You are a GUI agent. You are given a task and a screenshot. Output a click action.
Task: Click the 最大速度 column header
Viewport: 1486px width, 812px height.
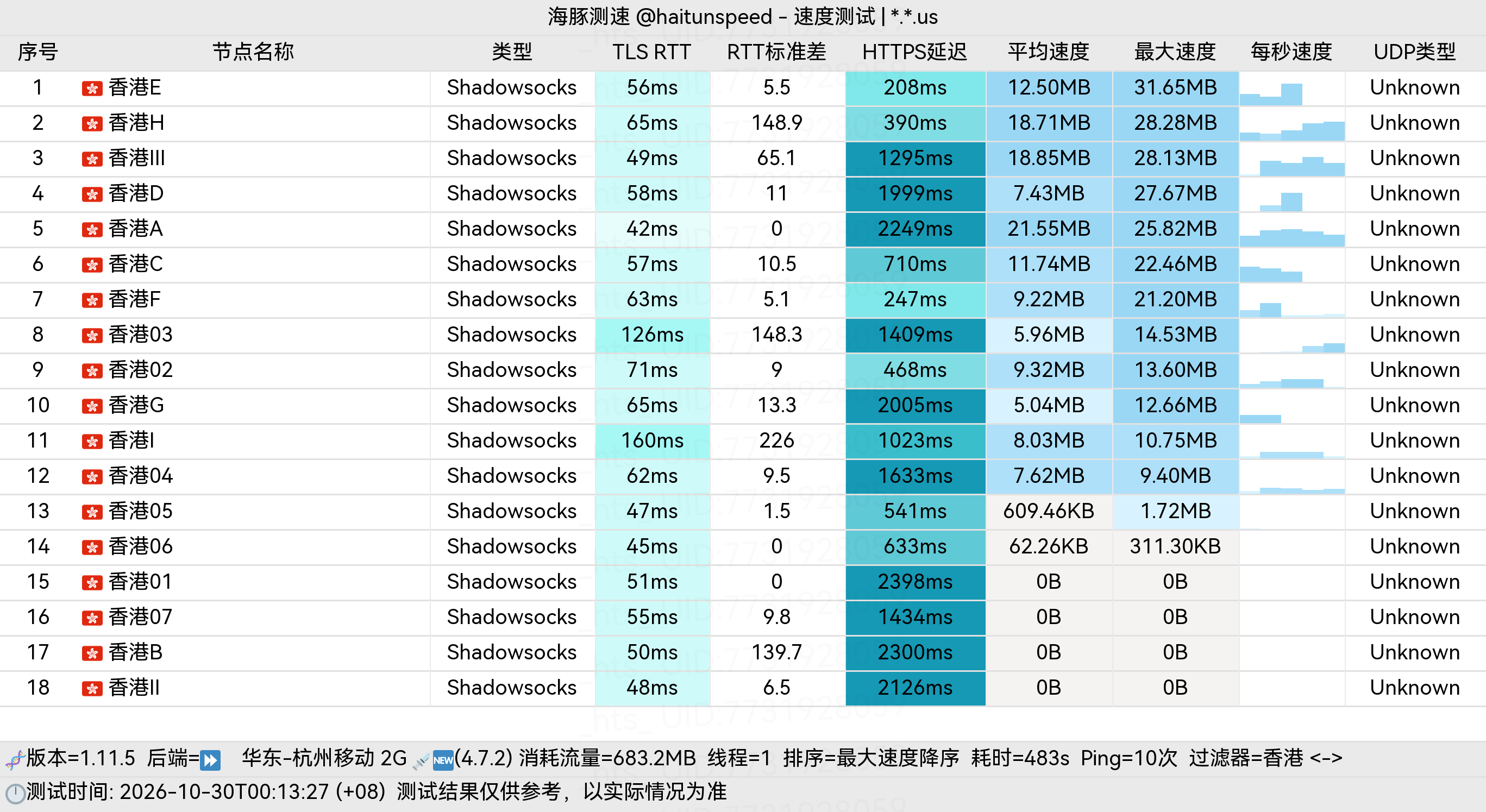[1175, 52]
